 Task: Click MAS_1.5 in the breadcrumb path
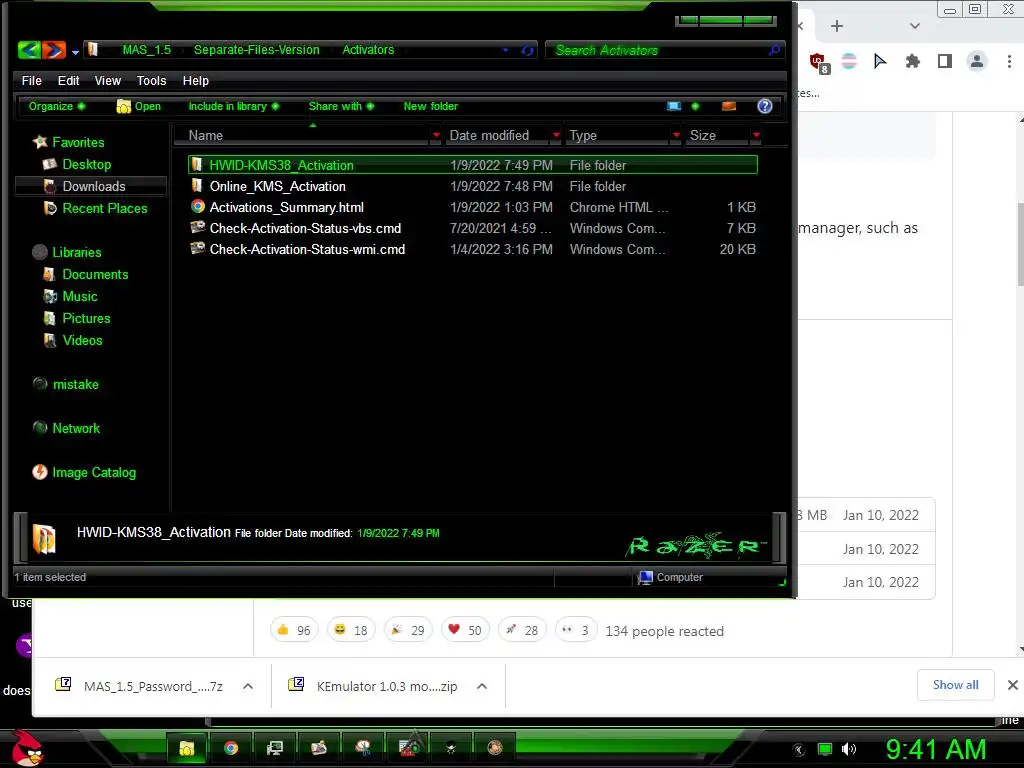point(146,50)
